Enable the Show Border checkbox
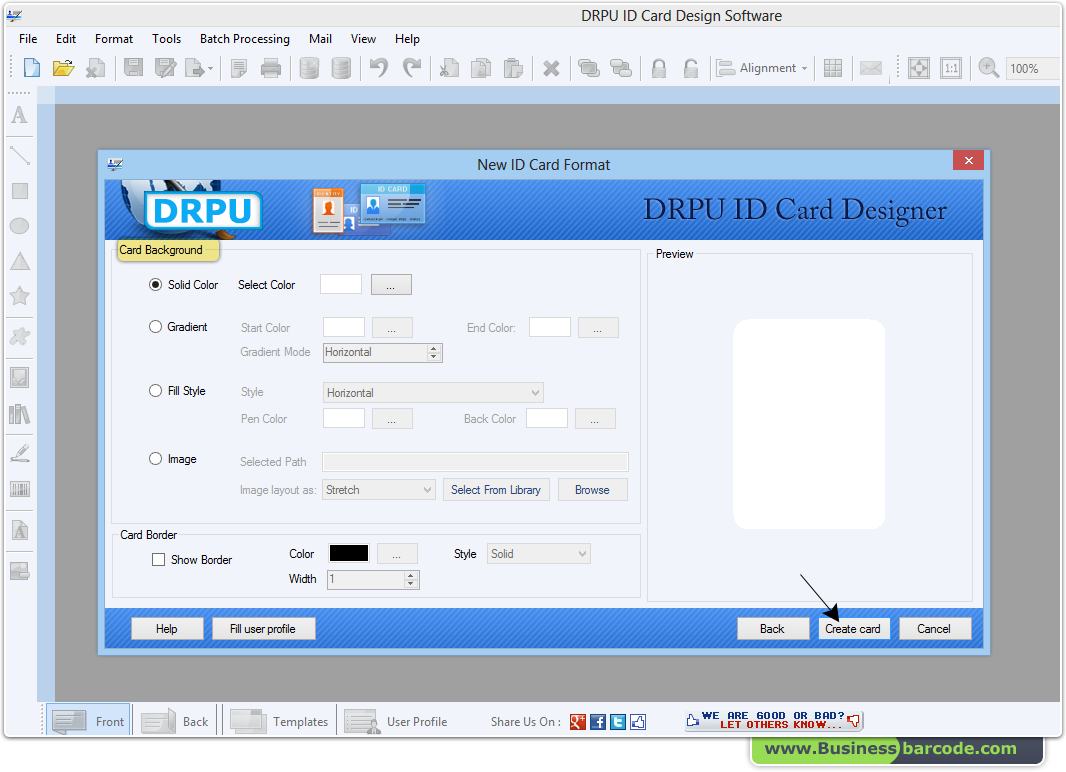 point(158,559)
